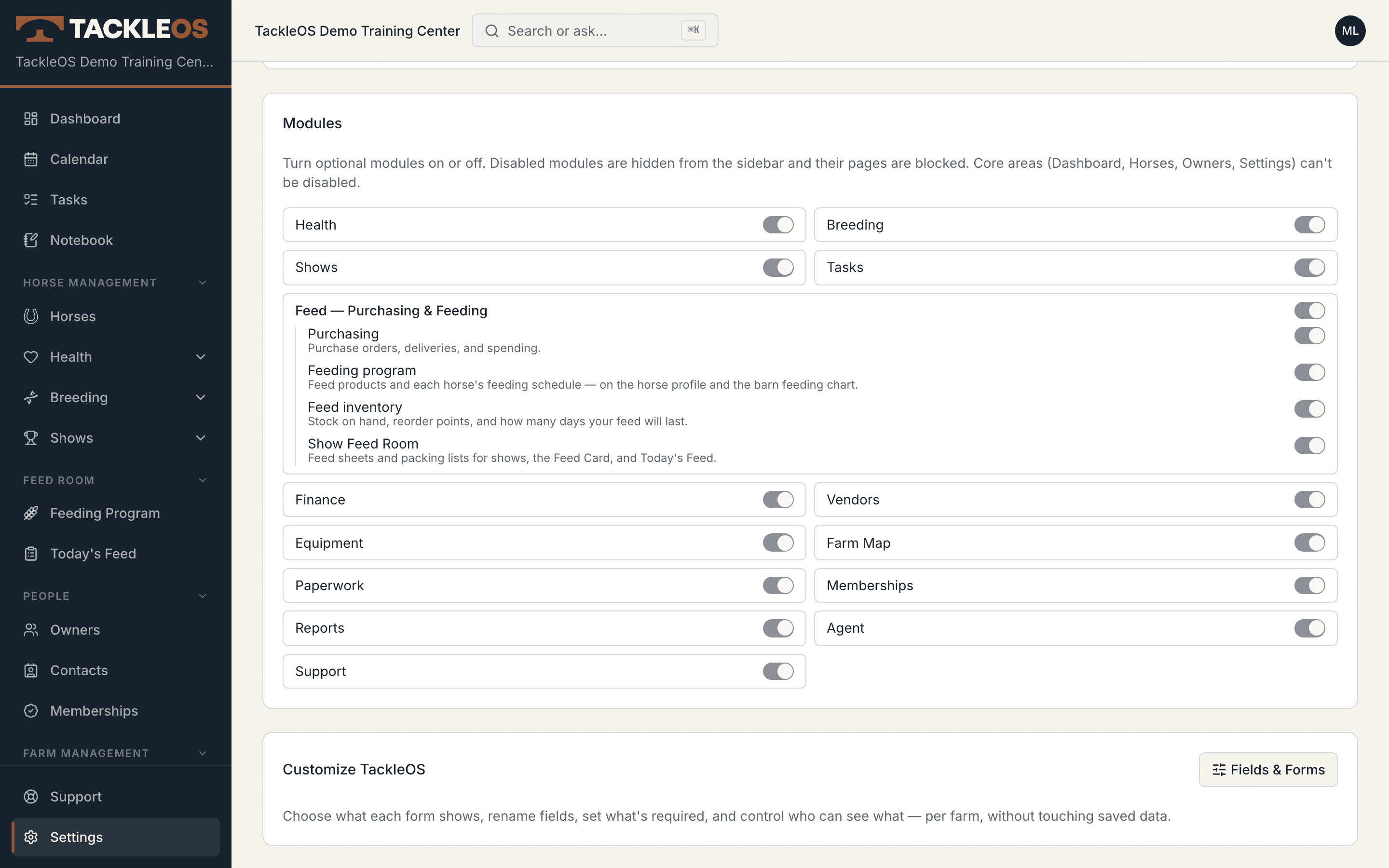Click the TackleOS logo icon
This screenshot has width=1389, height=868.
point(39,29)
